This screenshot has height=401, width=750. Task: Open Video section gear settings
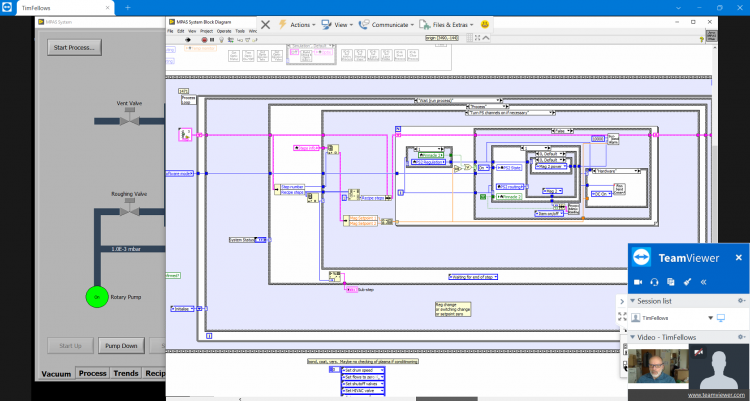click(741, 337)
